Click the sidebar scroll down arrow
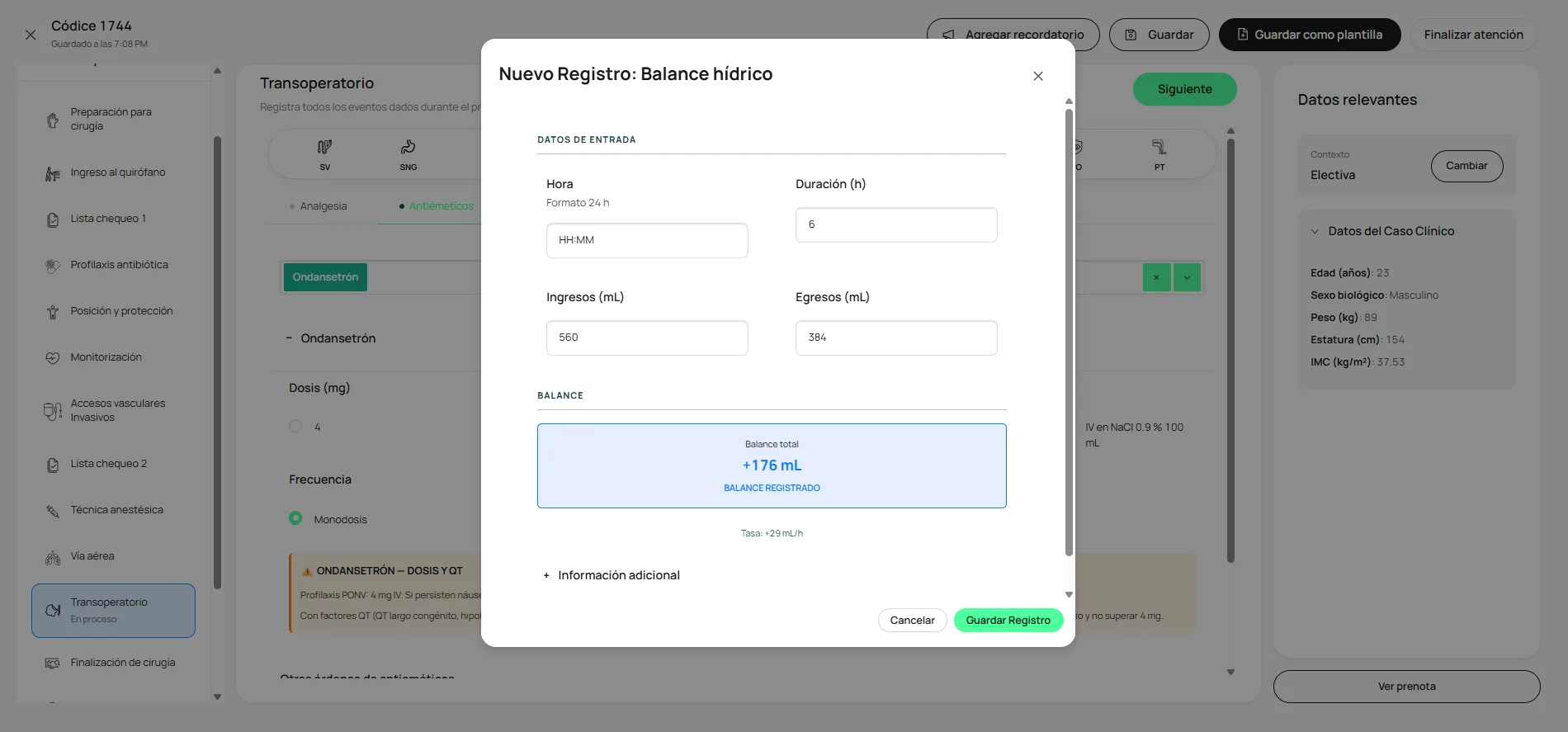The image size is (1568, 732). tap(217, 697)
